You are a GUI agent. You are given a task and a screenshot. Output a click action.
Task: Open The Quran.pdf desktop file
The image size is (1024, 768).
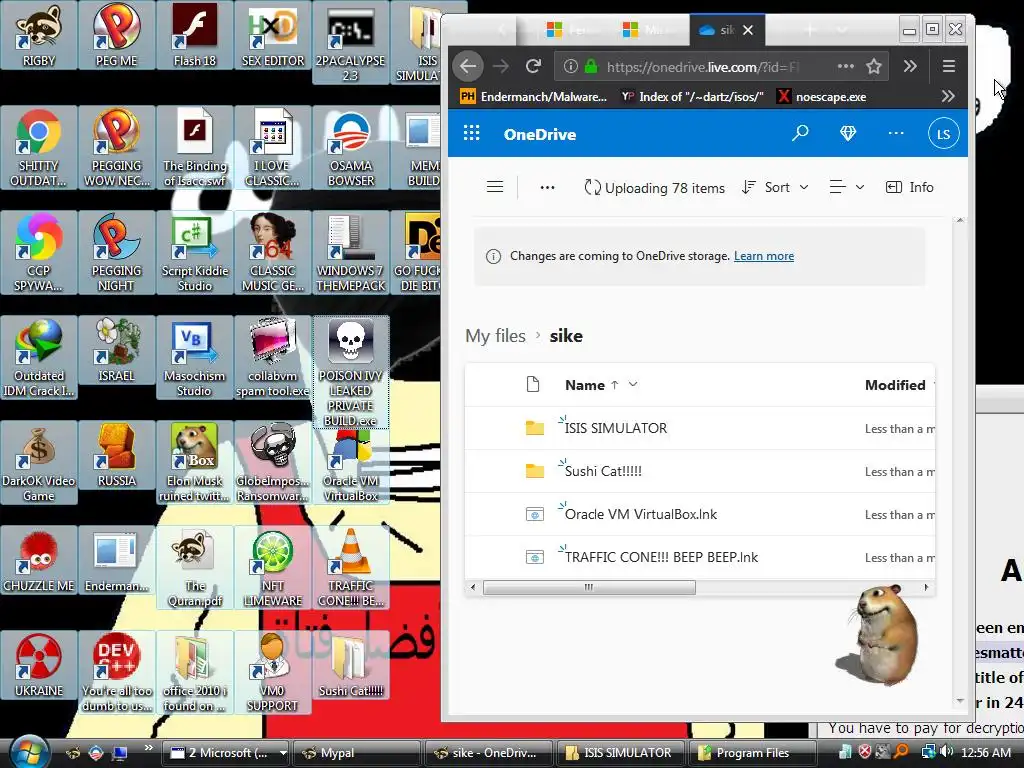click(195, 568)
